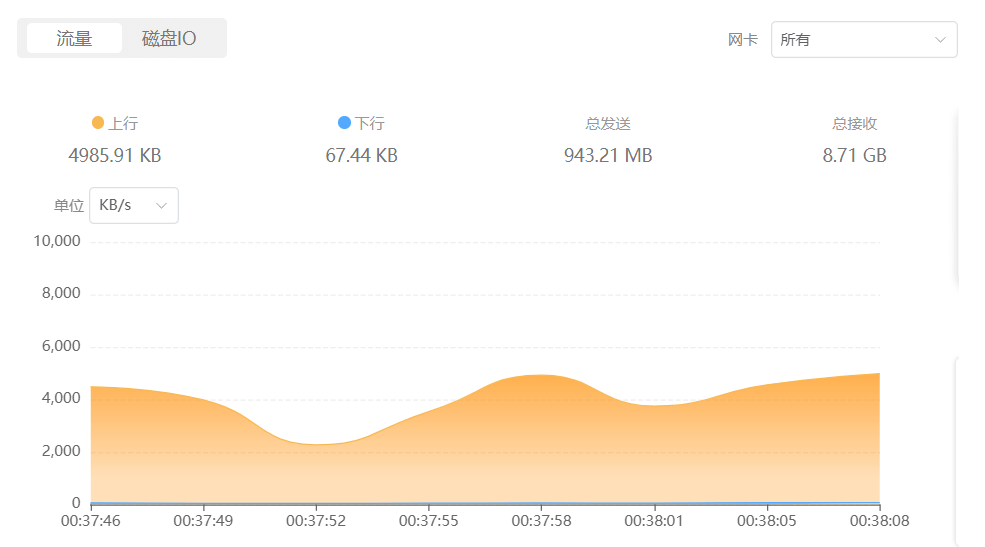The height and width of the screenshot is (547, 985).
Task: Toggle the 上行 series legend label
Action: 123,124
